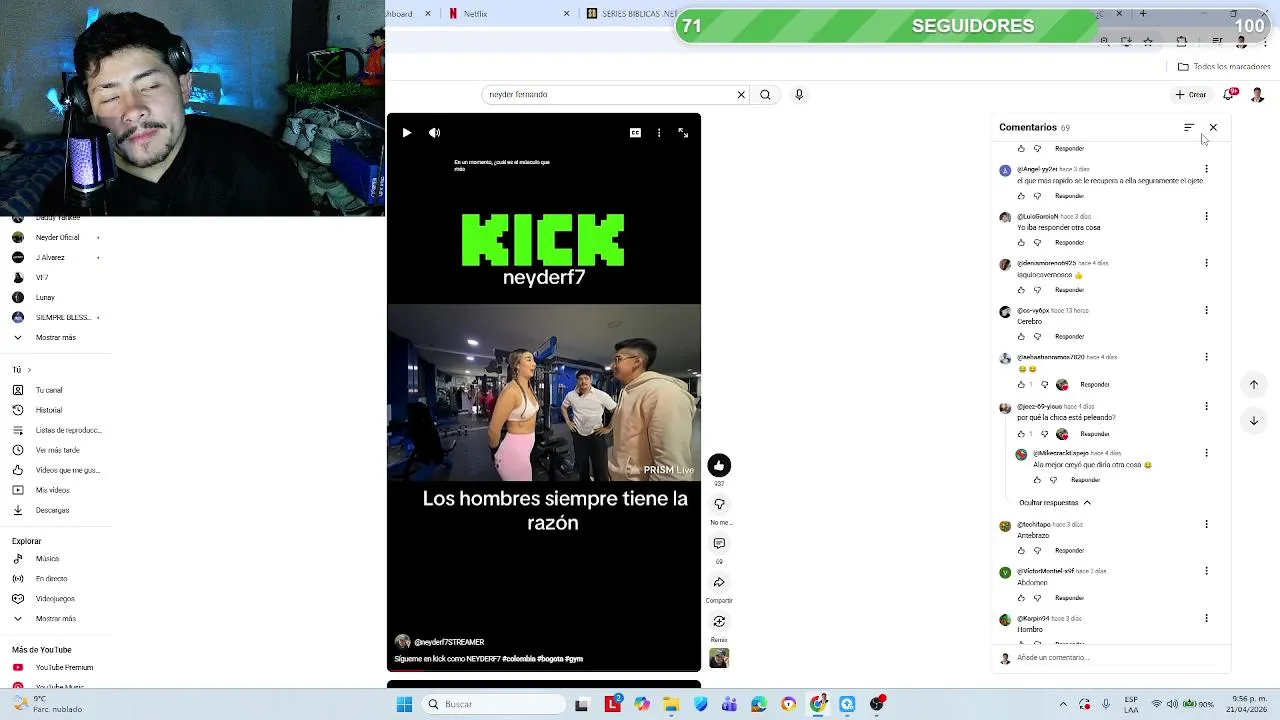
Task: Clear the search box text
Action: click(741, 94)
